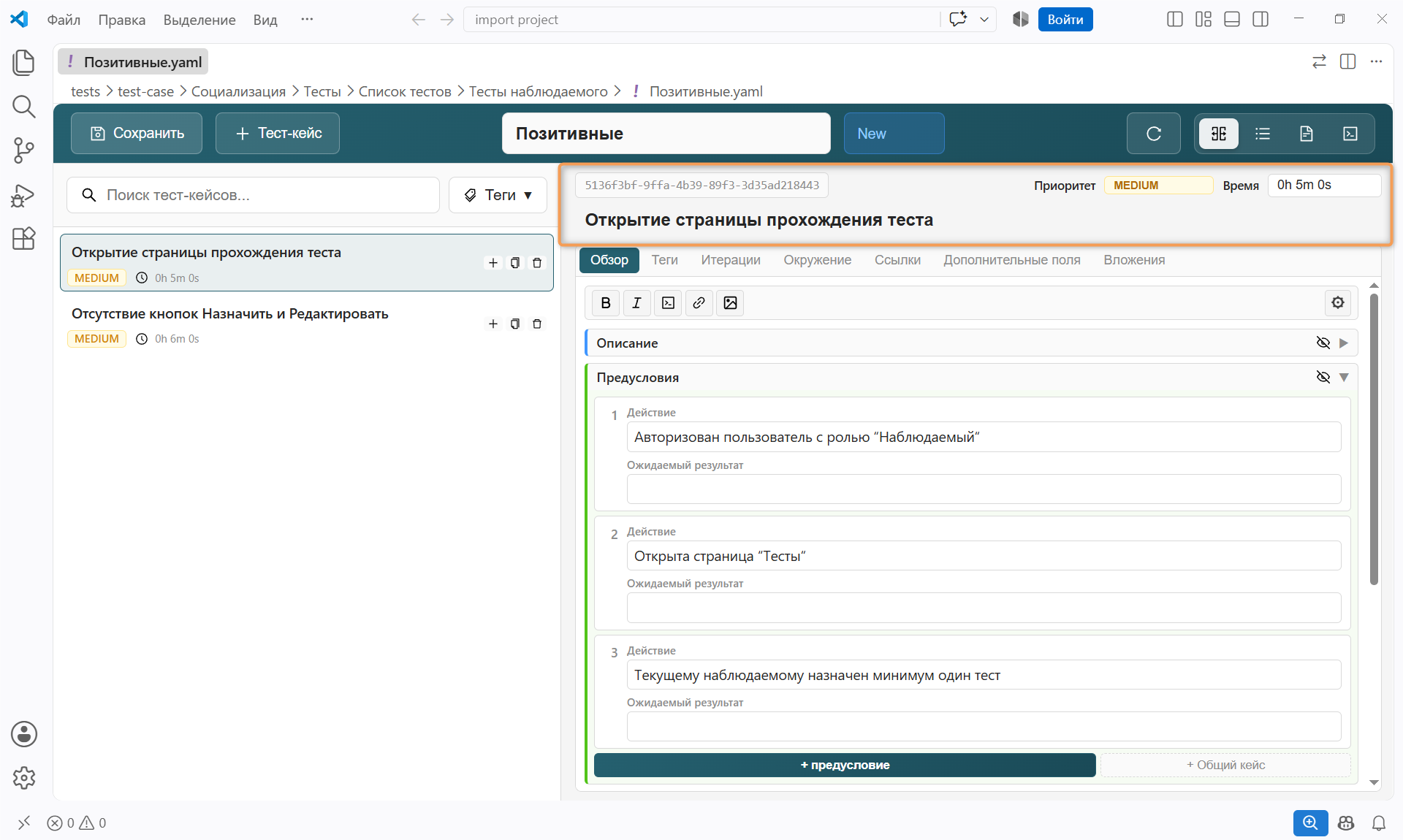Open the Теги filter dropdown
This screenshot has width=1403, height=840.
point(498,195)
